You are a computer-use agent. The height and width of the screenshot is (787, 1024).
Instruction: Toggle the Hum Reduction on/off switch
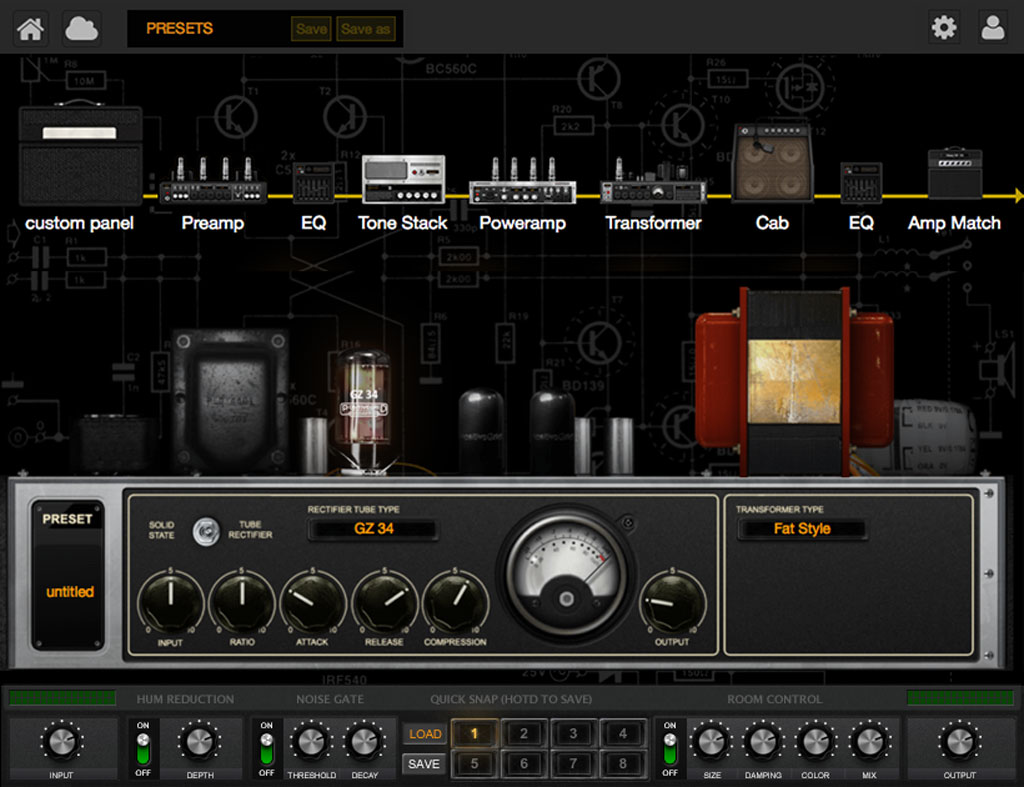coord(143,747)
